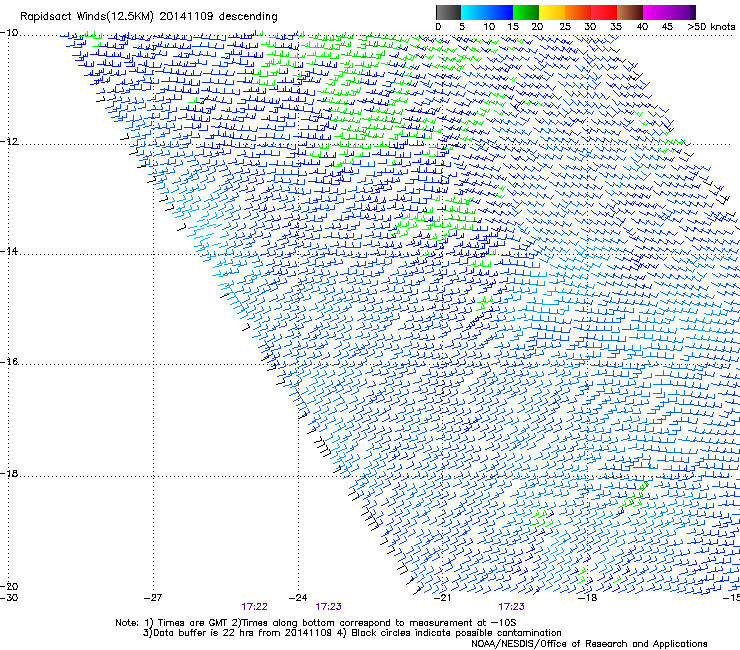Click the '35' label under the color bar
The image size is (740, 650).
pyautogui.click(x=616, y=27)
